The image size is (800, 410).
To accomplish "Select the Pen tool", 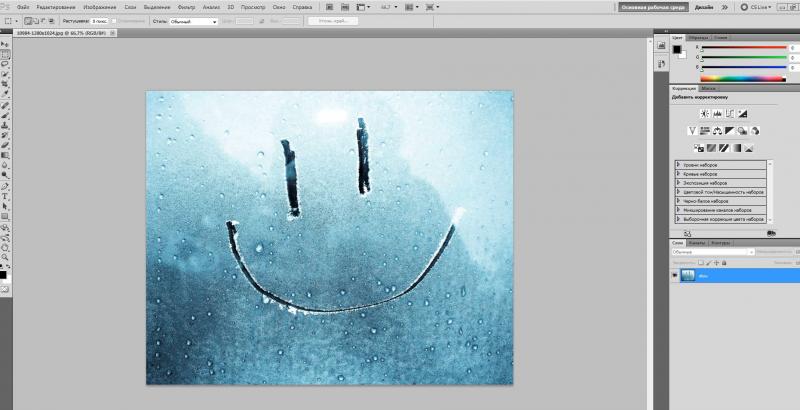I will coord(5,186).
